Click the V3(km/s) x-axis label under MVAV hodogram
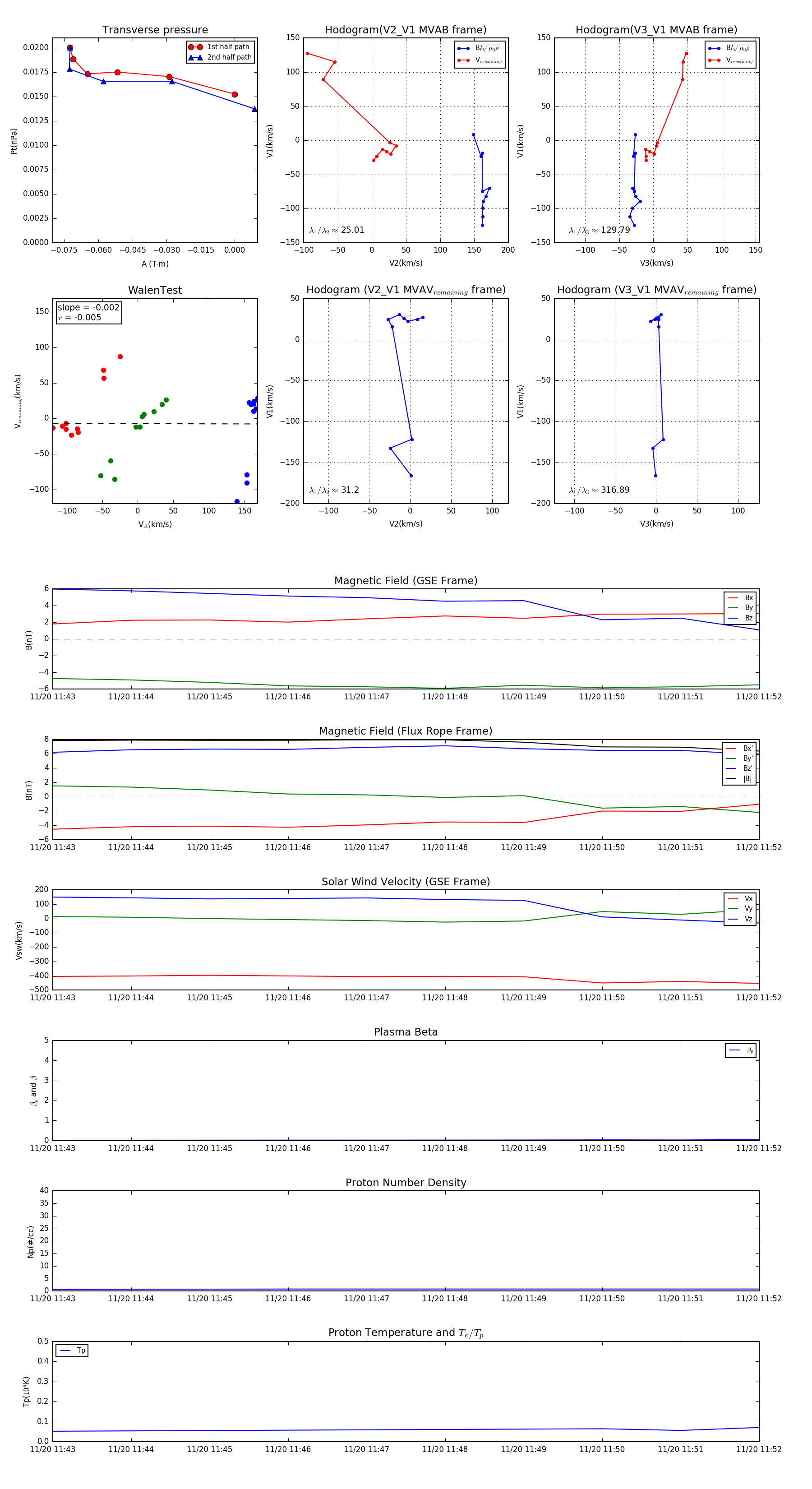Image resolution: width=812 pixels, height=1489 pixels. [x=656, y=524]
